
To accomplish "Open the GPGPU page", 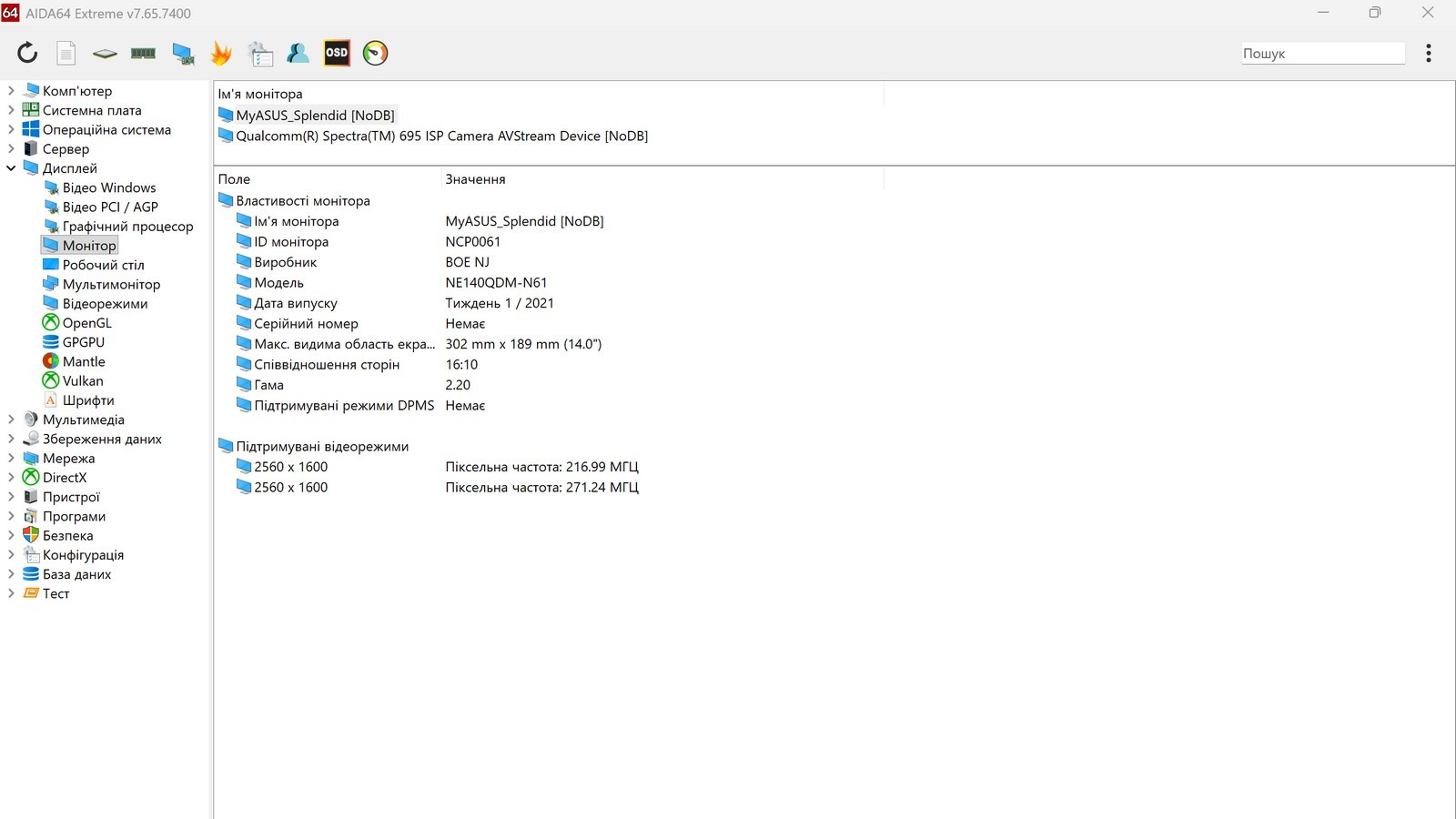I will click(x=84, y=342).
